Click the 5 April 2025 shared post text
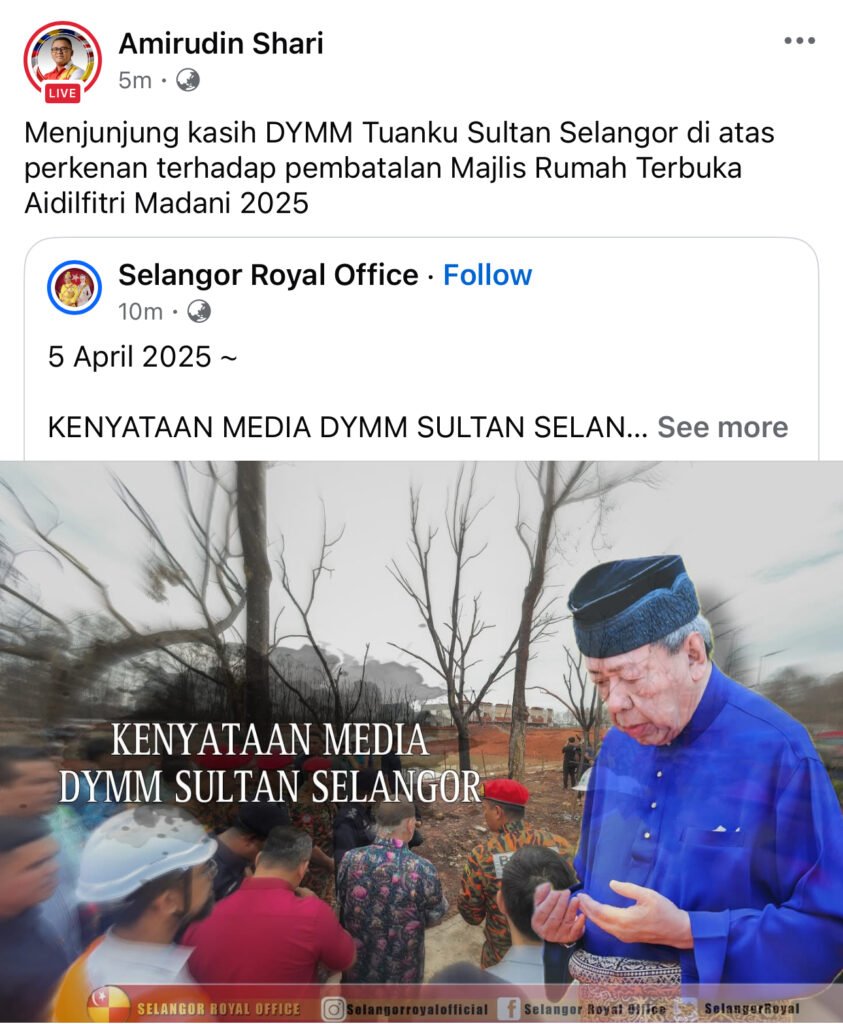 [x=142, y=357]
